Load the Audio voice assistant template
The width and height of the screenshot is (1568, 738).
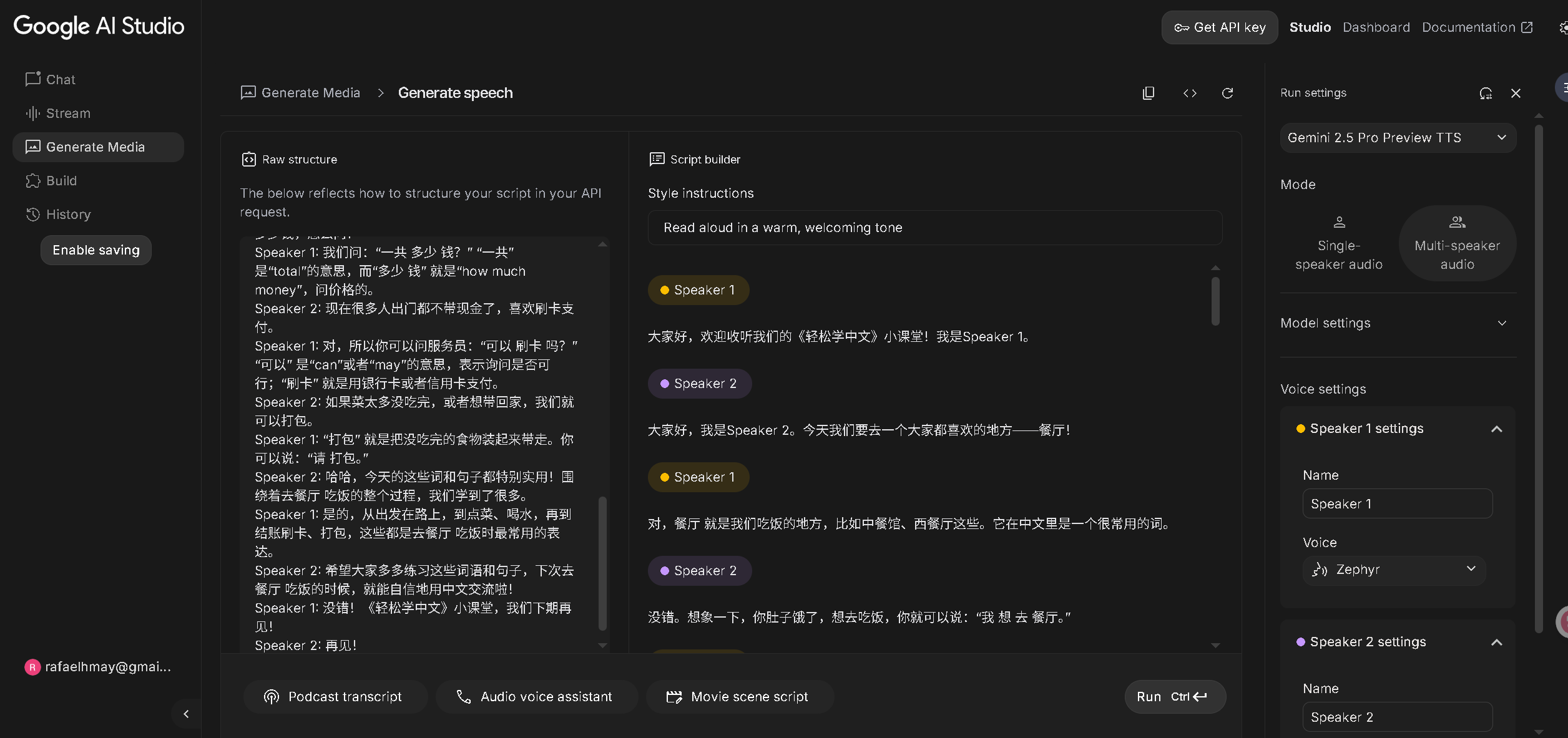pyautogui.click(x=536, y=696)
